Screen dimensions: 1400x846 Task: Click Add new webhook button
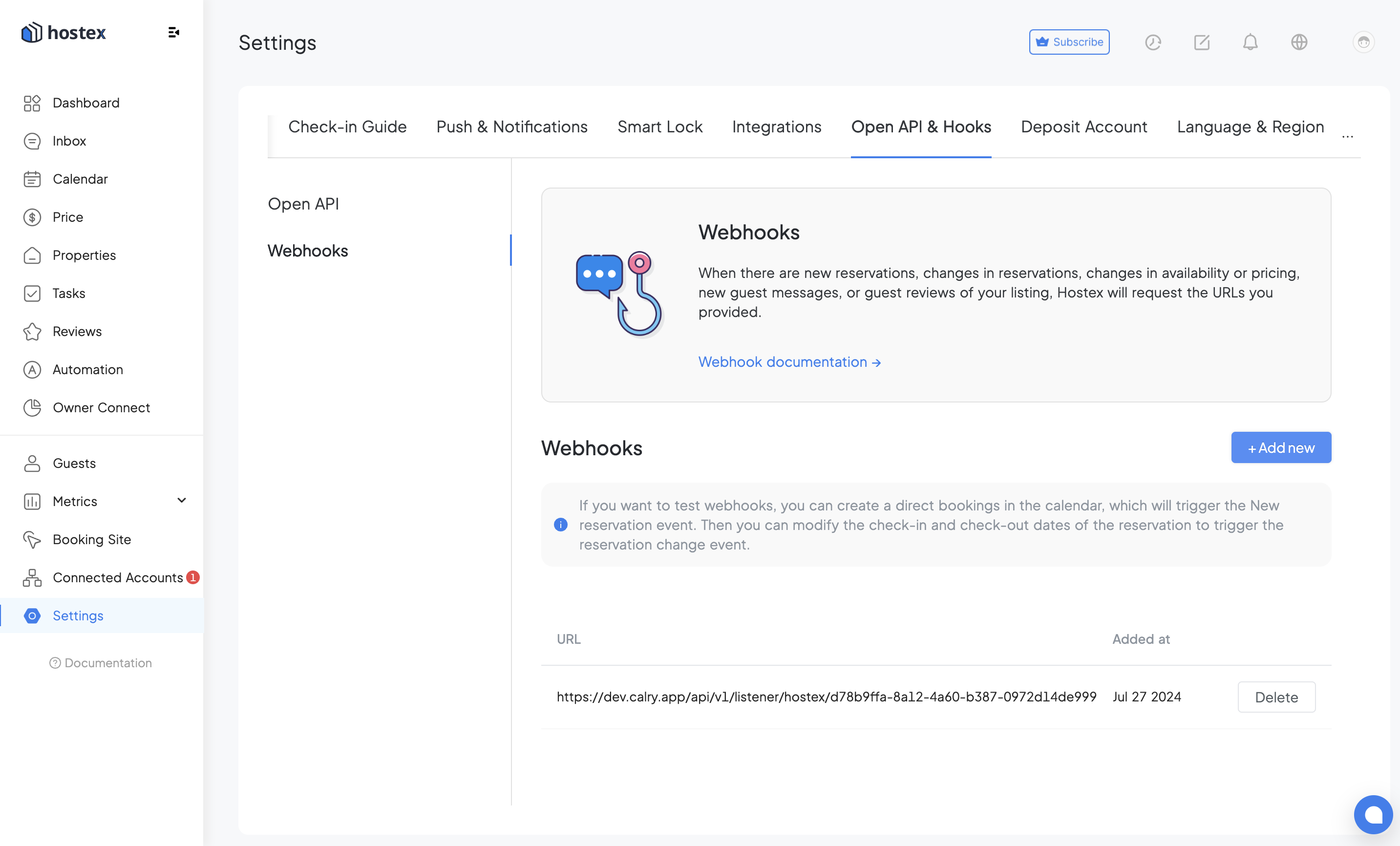pyautogui.click(x=1282, y=447)
